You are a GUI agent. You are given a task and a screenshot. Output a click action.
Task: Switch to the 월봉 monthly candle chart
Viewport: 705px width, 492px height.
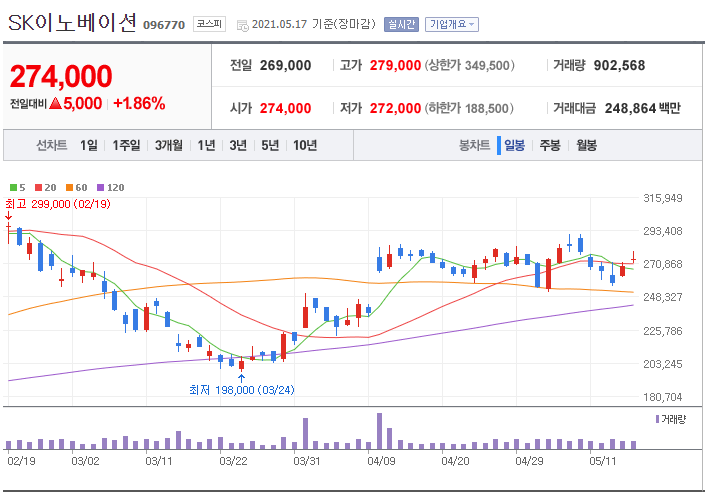point(586,145)
